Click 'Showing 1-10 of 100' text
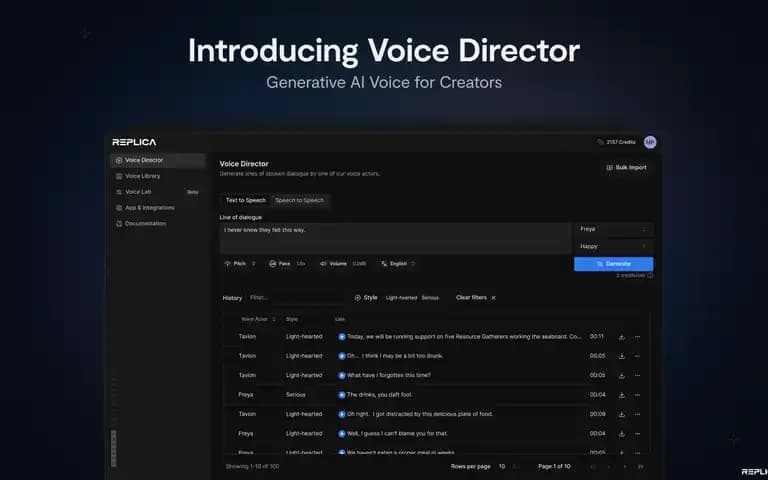Image resolution: width=768 pixels, height=480 pixels. tap(252, 467)
